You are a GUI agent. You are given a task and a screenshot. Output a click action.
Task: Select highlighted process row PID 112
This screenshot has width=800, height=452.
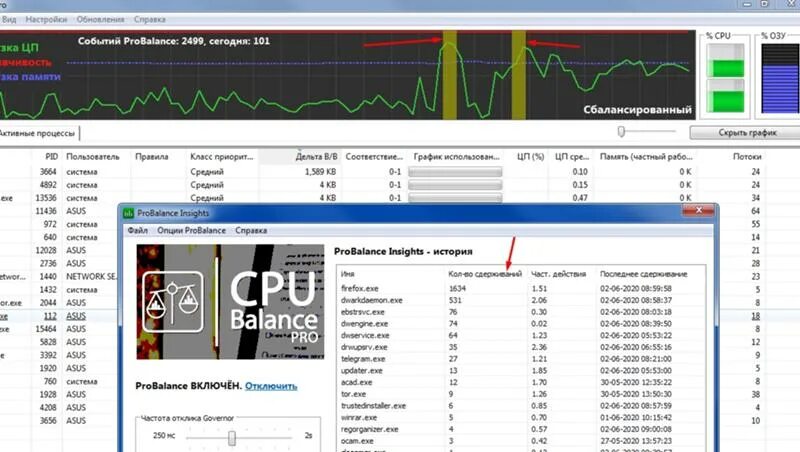[59, 316]
